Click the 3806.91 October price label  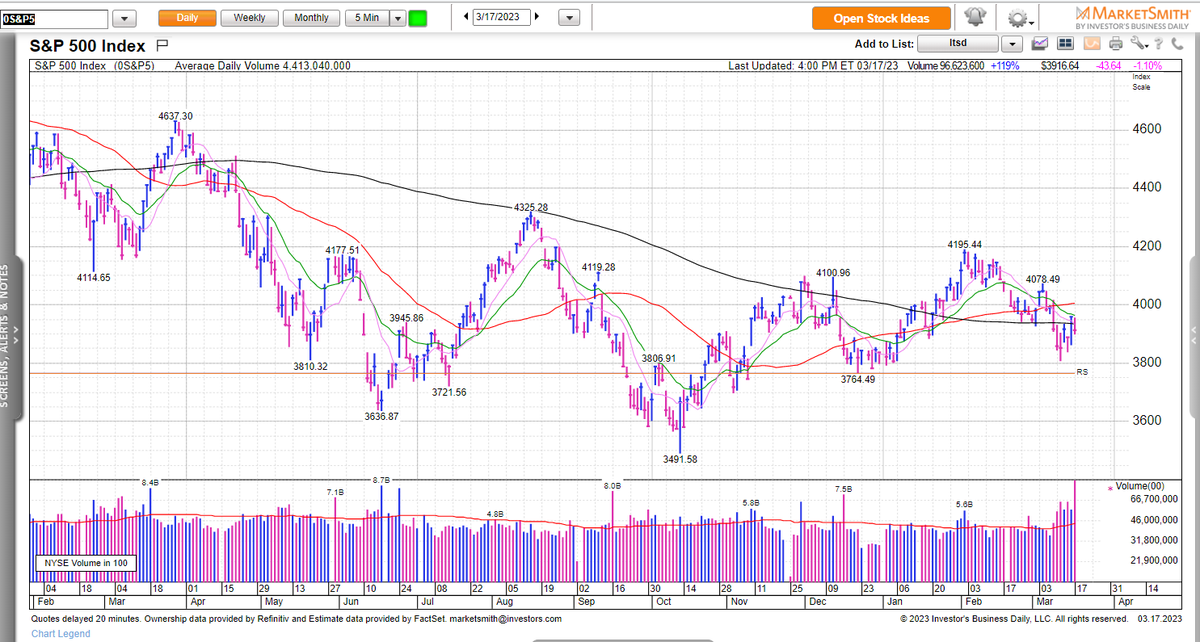658,357
